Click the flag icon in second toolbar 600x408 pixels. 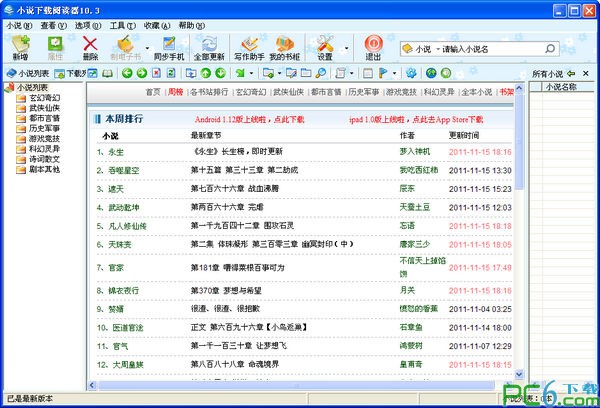click(383, 73)
